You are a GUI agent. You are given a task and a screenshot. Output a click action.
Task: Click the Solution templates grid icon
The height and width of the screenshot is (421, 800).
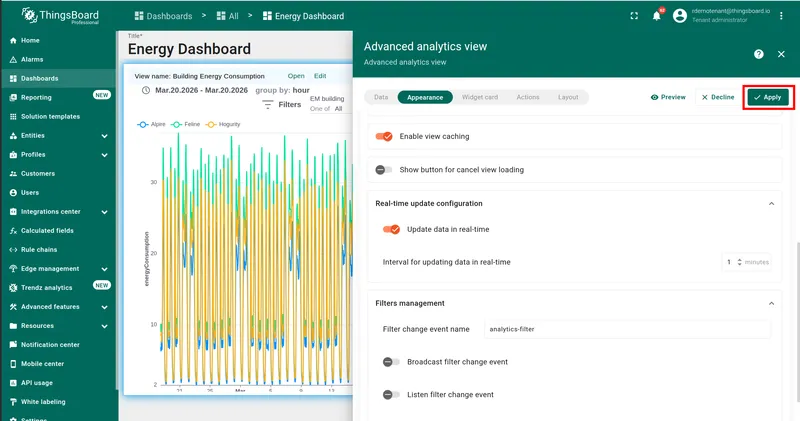tap(13, 117)
